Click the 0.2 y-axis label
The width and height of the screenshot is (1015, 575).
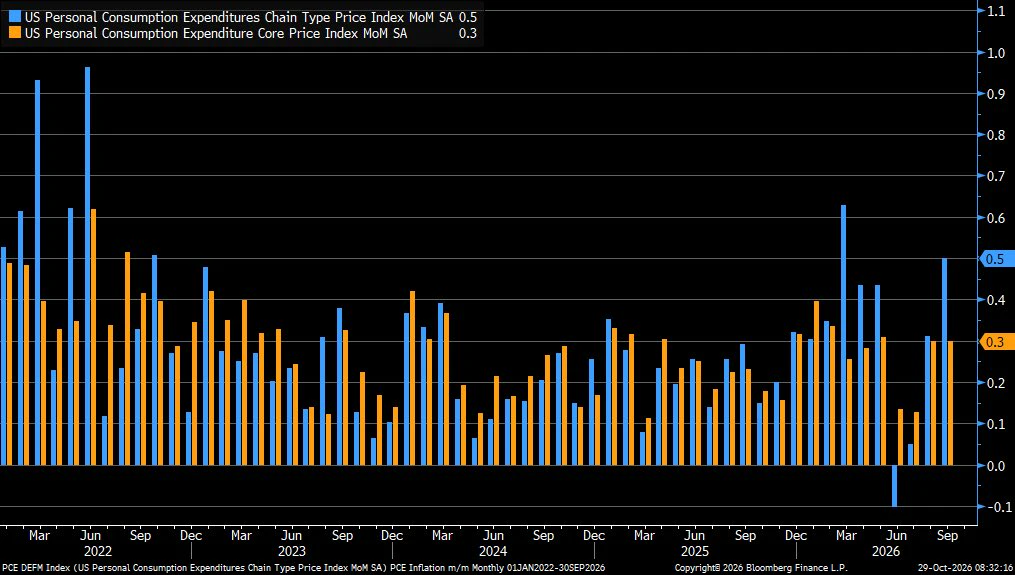pyautogui.click(x=996, y=383)
